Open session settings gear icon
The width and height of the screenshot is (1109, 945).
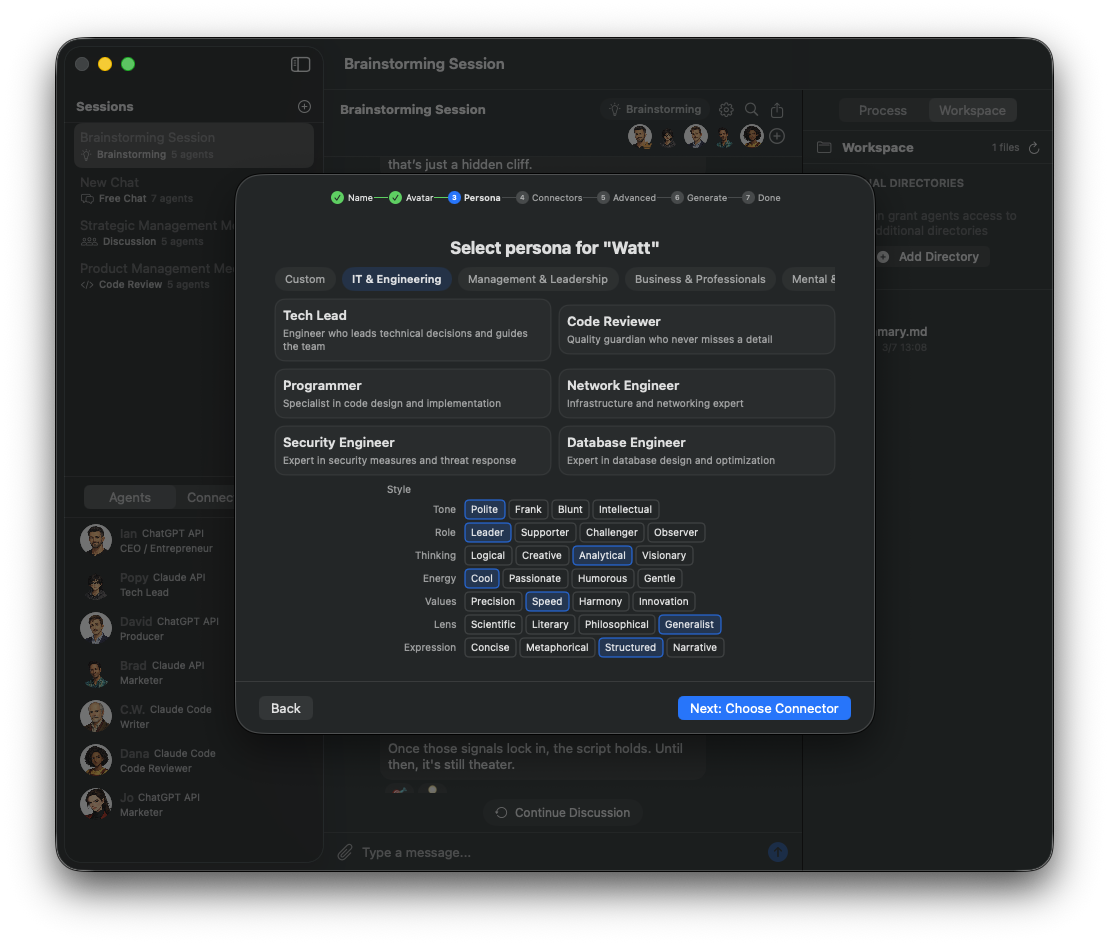pos(726,110)
